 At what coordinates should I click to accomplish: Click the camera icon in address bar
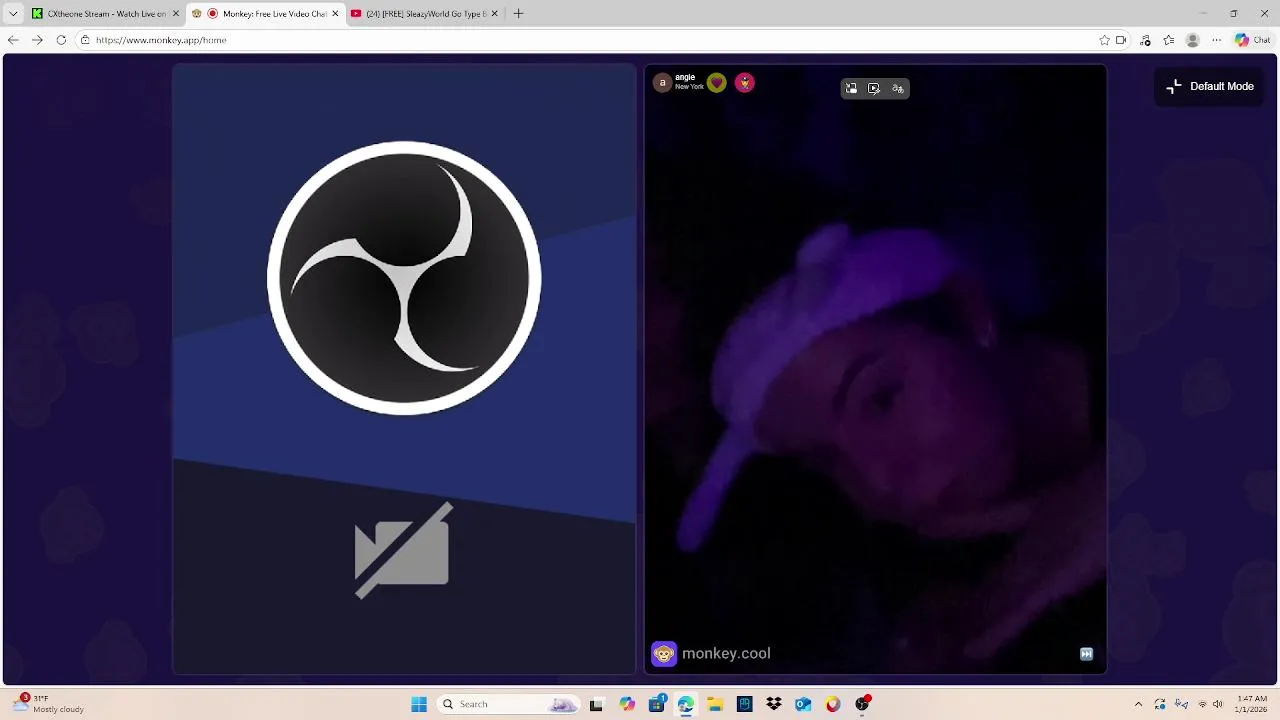click(1121, 40)
